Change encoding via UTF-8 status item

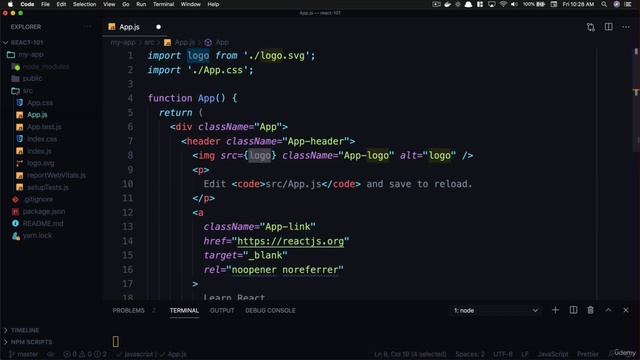point(503,354)
